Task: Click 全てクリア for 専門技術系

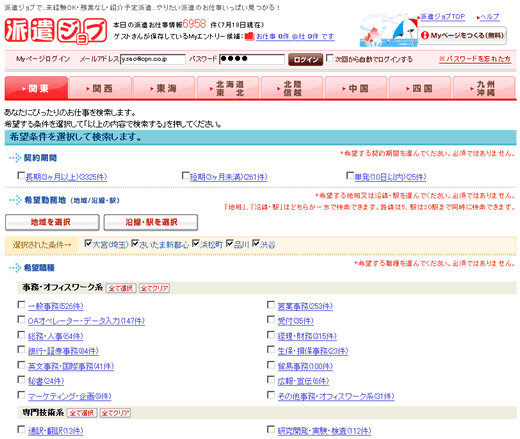Action: [x=115, y=413]
